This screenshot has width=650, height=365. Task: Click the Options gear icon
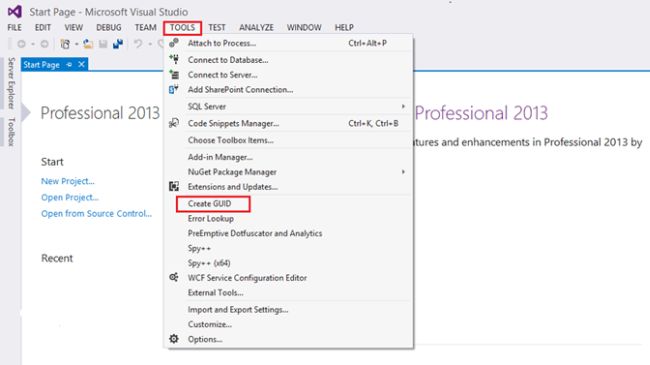[174, 339]
